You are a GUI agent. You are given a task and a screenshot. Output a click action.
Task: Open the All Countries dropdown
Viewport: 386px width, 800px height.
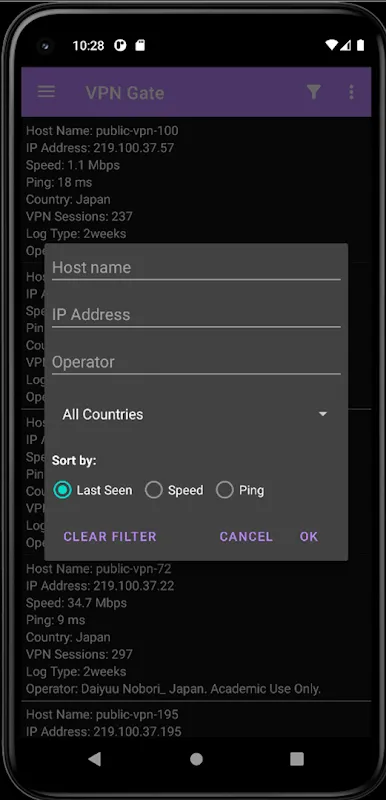[196, 414]
